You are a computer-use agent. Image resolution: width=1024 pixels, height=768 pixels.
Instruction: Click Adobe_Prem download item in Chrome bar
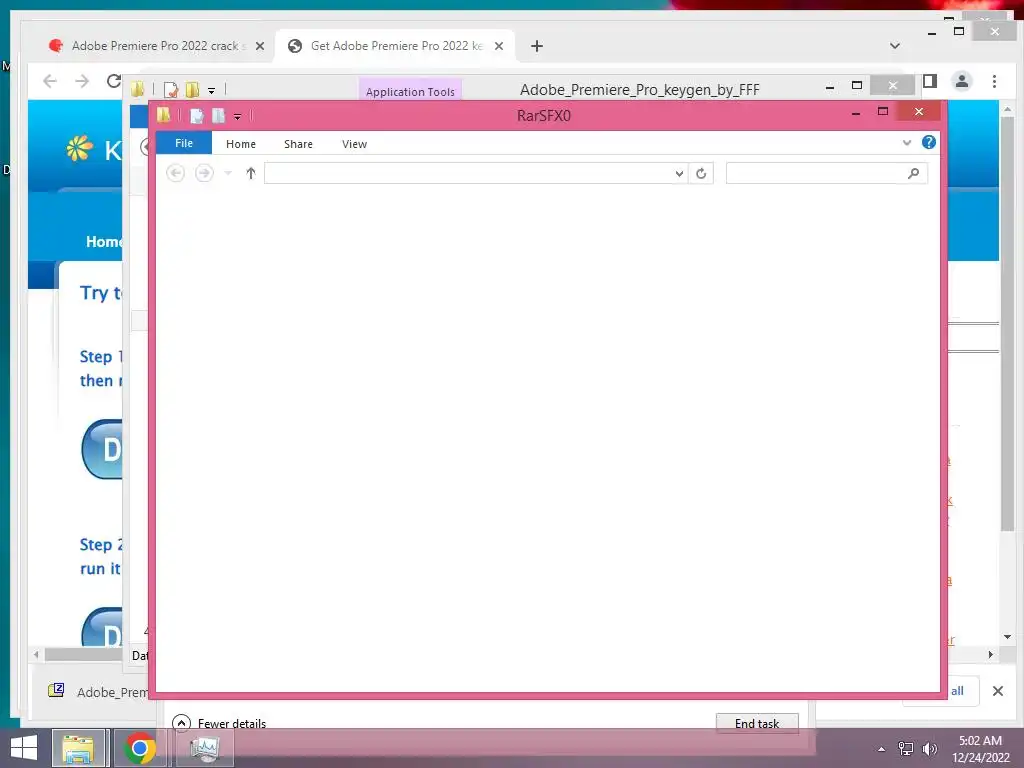click(x=98, y=692)
